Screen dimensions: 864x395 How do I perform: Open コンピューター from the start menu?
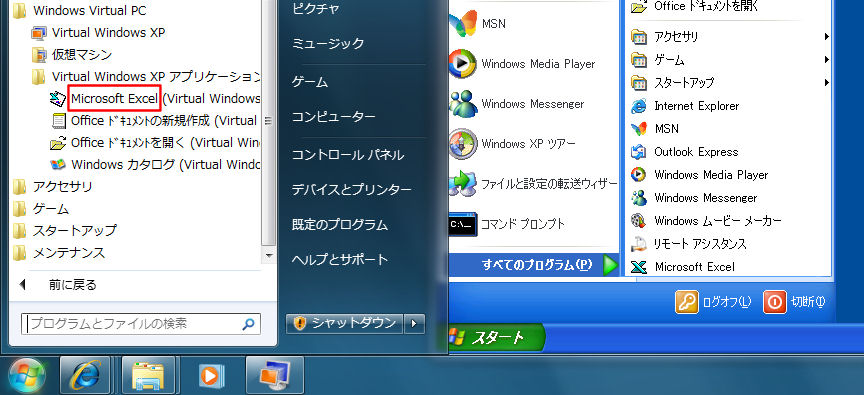click(x=334, y=117)
